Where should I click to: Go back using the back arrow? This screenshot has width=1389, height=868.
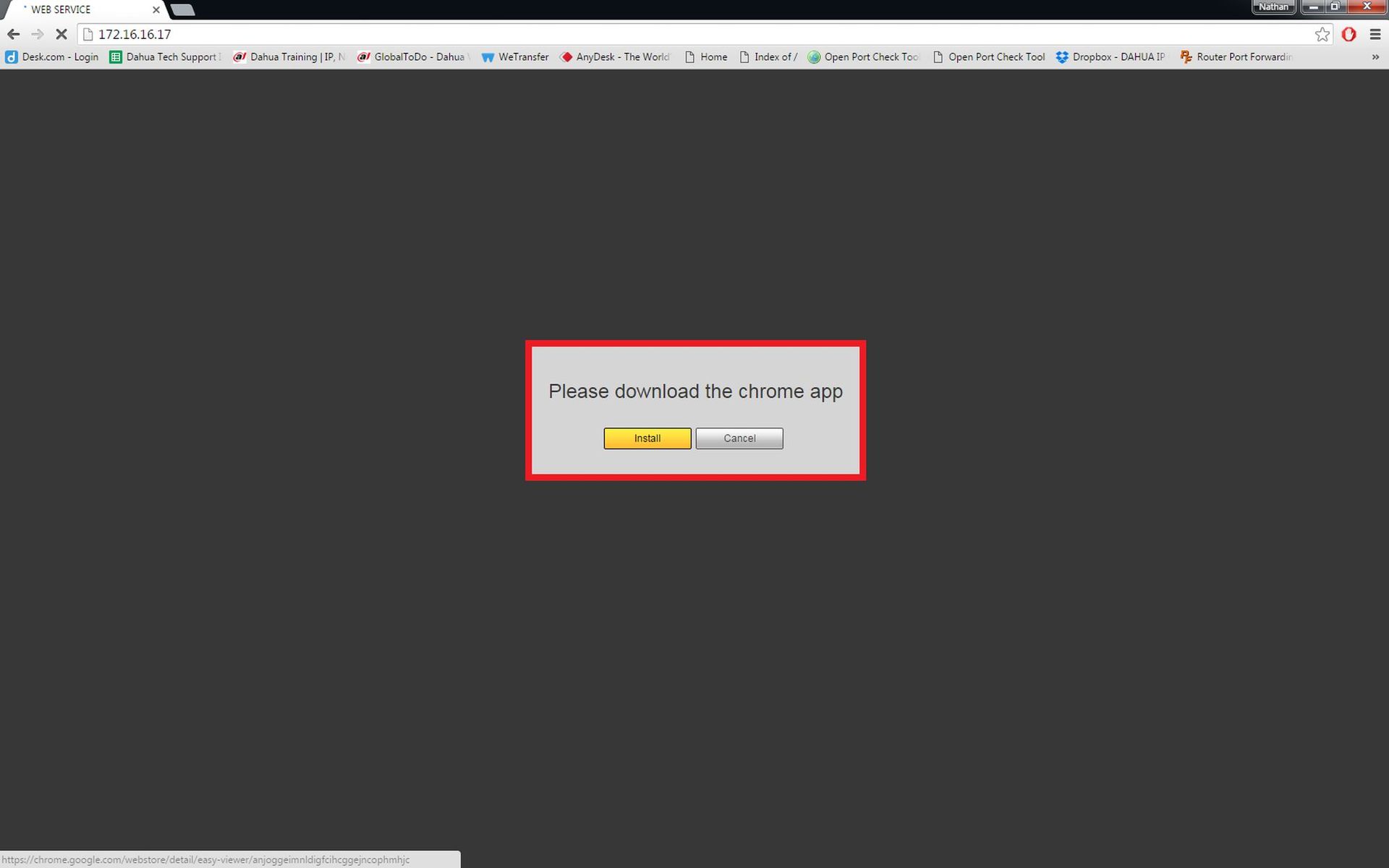click(13, 34)
